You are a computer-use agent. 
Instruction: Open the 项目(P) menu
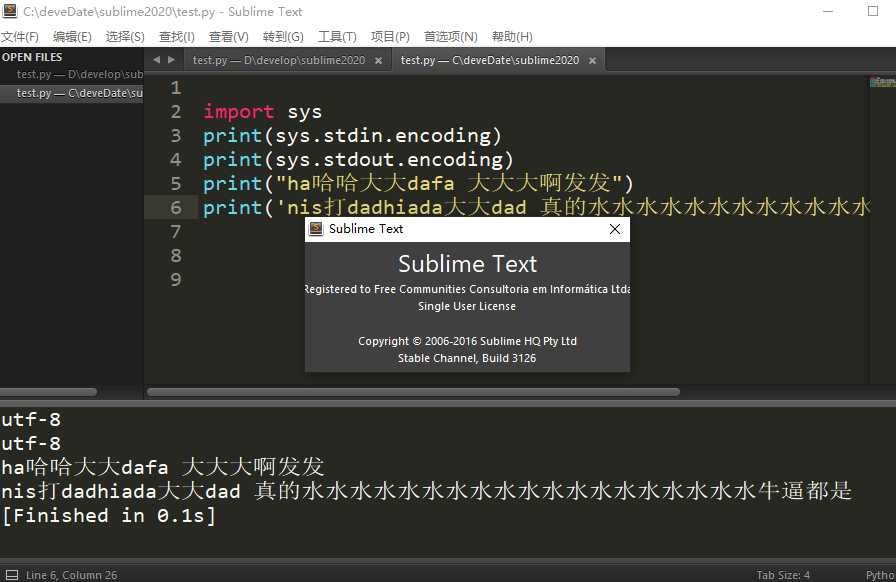pyautogui.click(x=390, y=37)
